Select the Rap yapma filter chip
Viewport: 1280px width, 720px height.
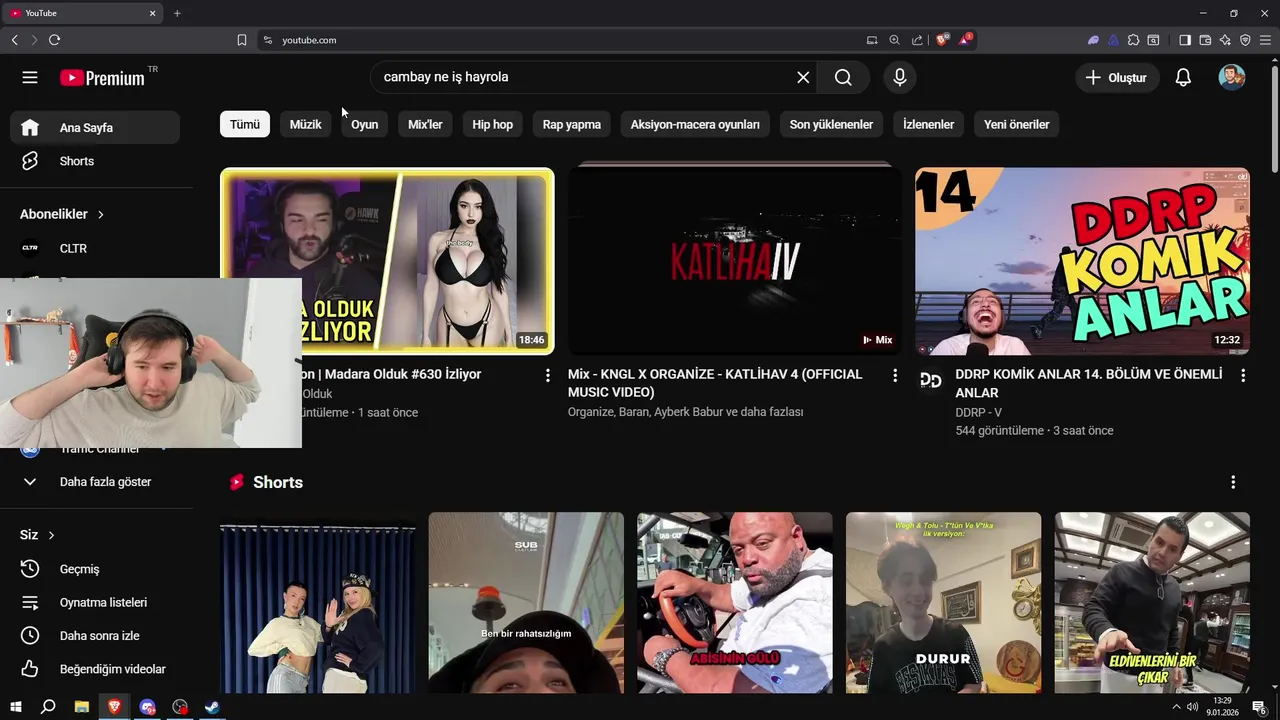pos(572,125)
